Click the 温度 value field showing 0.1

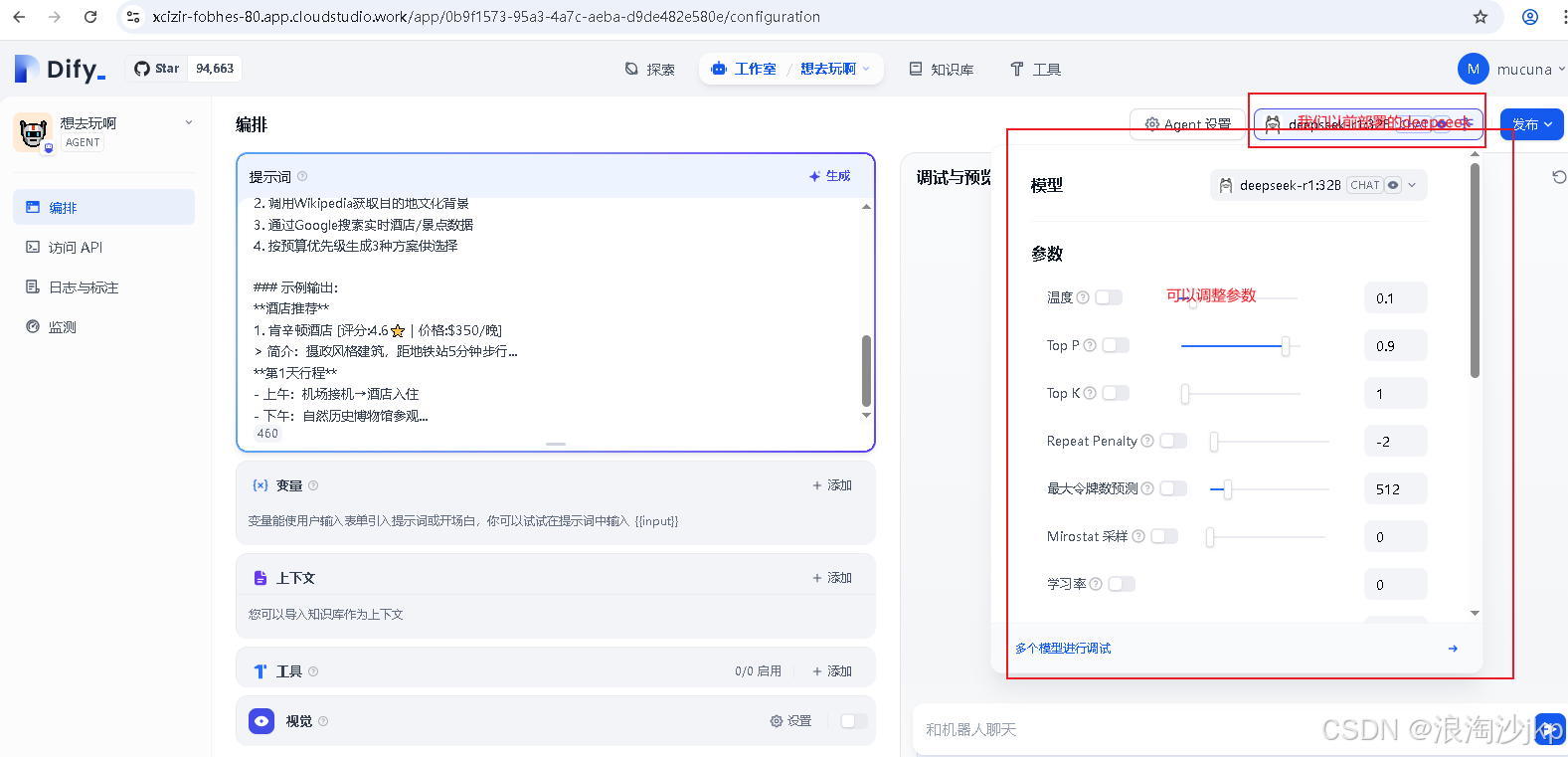point(1396,297)
